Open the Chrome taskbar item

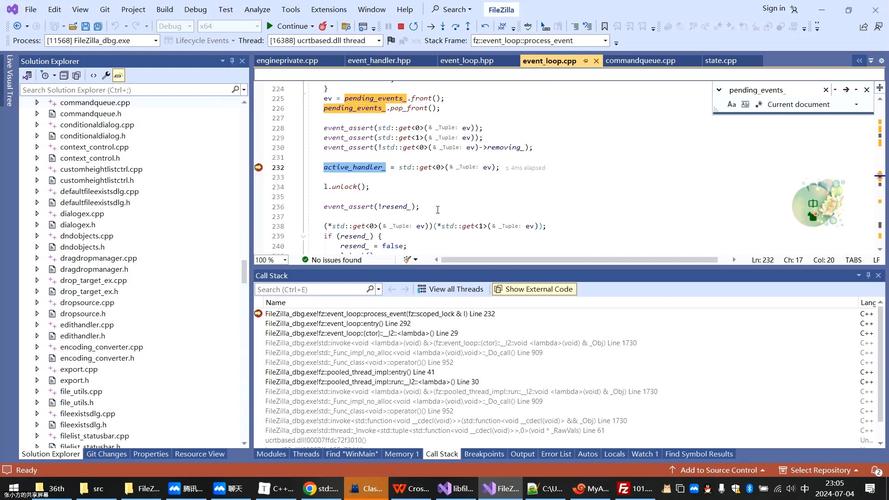(x=321, y=488)
